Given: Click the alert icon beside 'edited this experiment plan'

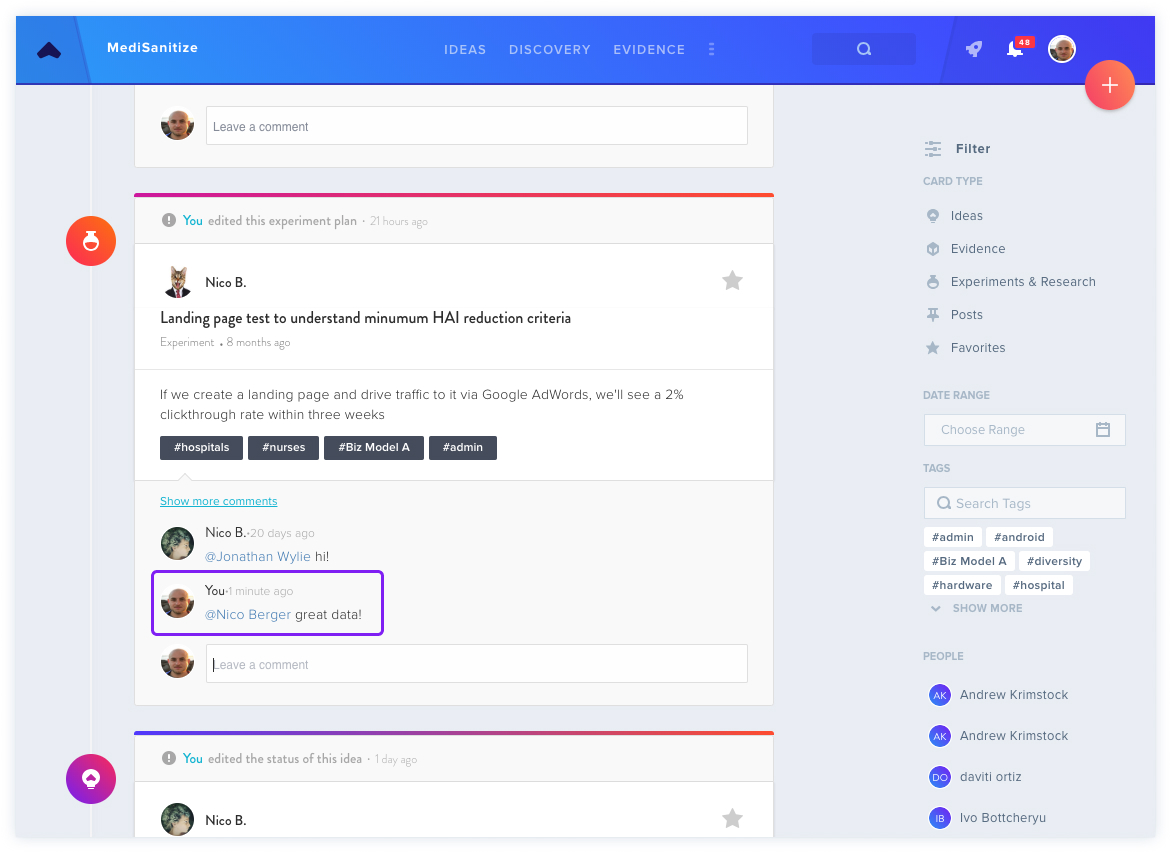Looking at the screenshot, I should tap(169, 220).
